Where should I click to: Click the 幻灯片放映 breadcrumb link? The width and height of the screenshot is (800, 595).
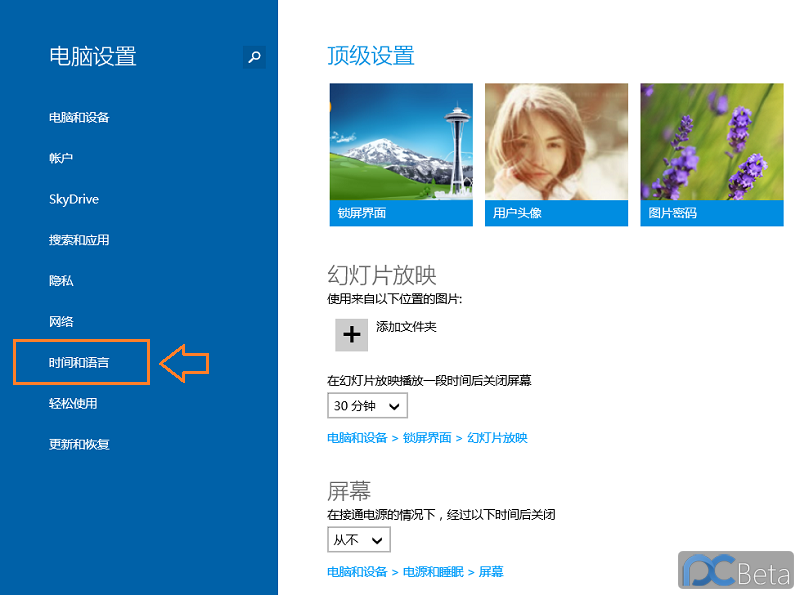click(x=497, y=438)
